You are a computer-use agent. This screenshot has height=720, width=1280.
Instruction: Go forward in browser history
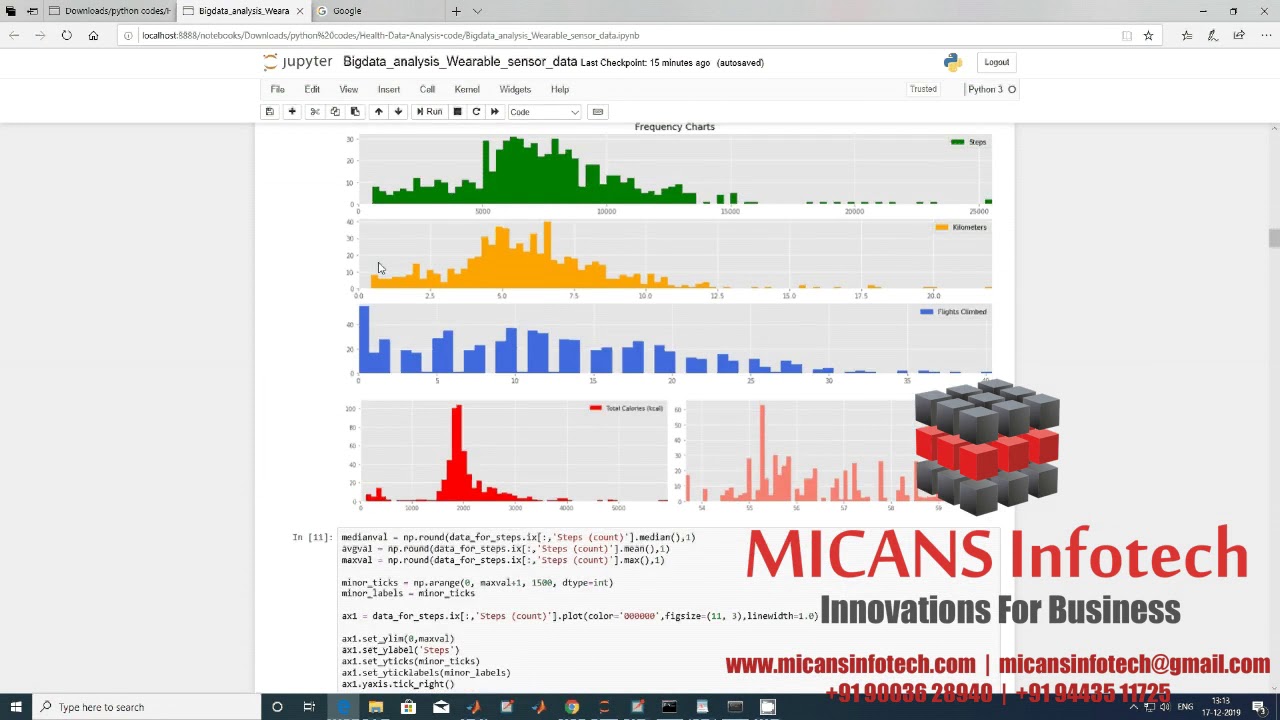pos(40,35)
